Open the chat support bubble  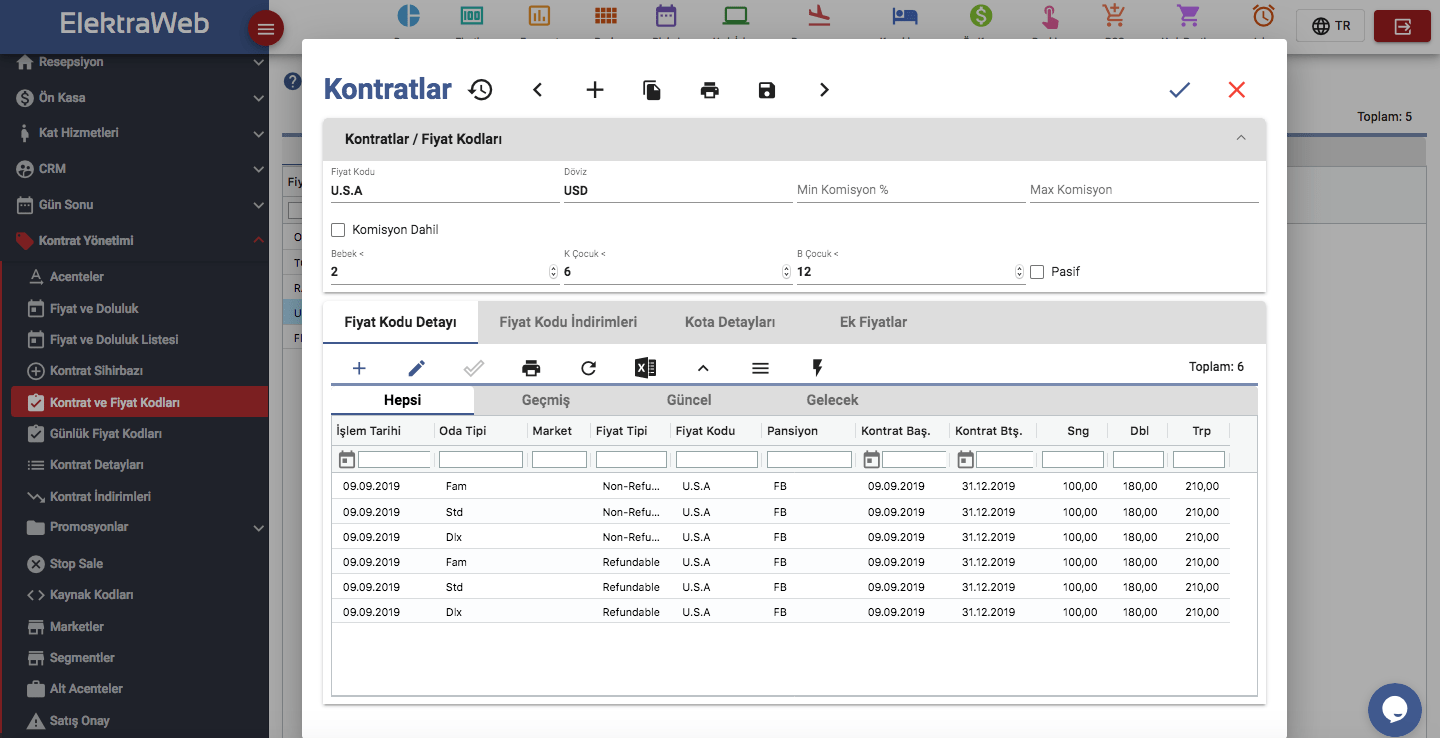(x=1394, y=709)
